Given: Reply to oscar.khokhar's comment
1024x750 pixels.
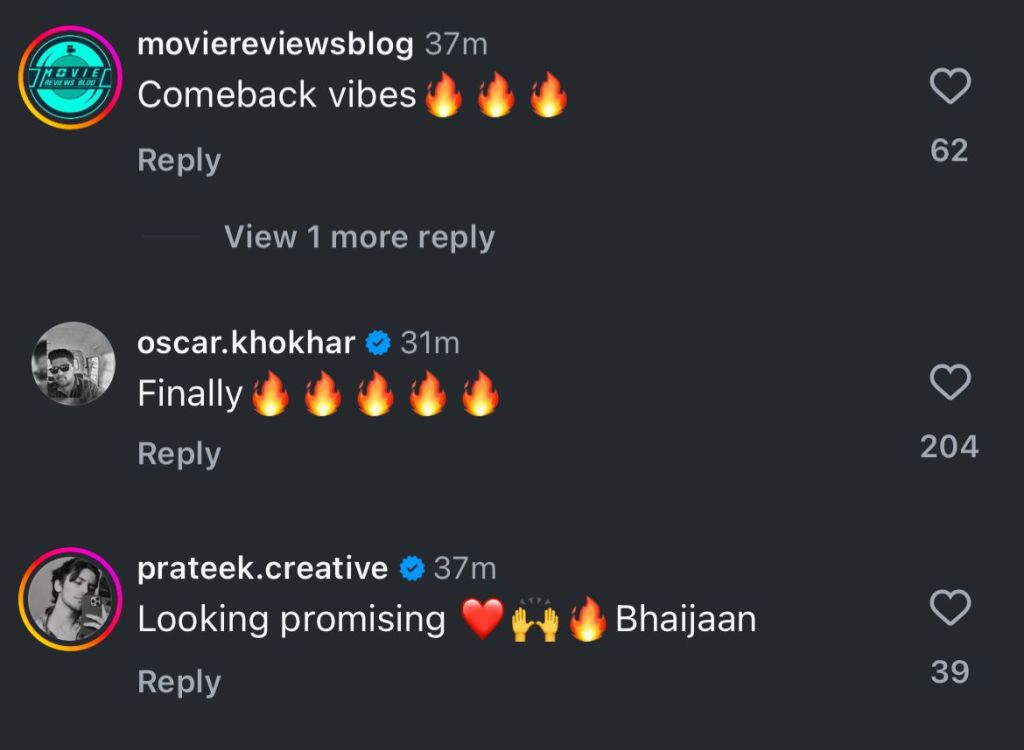Looking at the screenshot, I should click(x=179, y=454).
